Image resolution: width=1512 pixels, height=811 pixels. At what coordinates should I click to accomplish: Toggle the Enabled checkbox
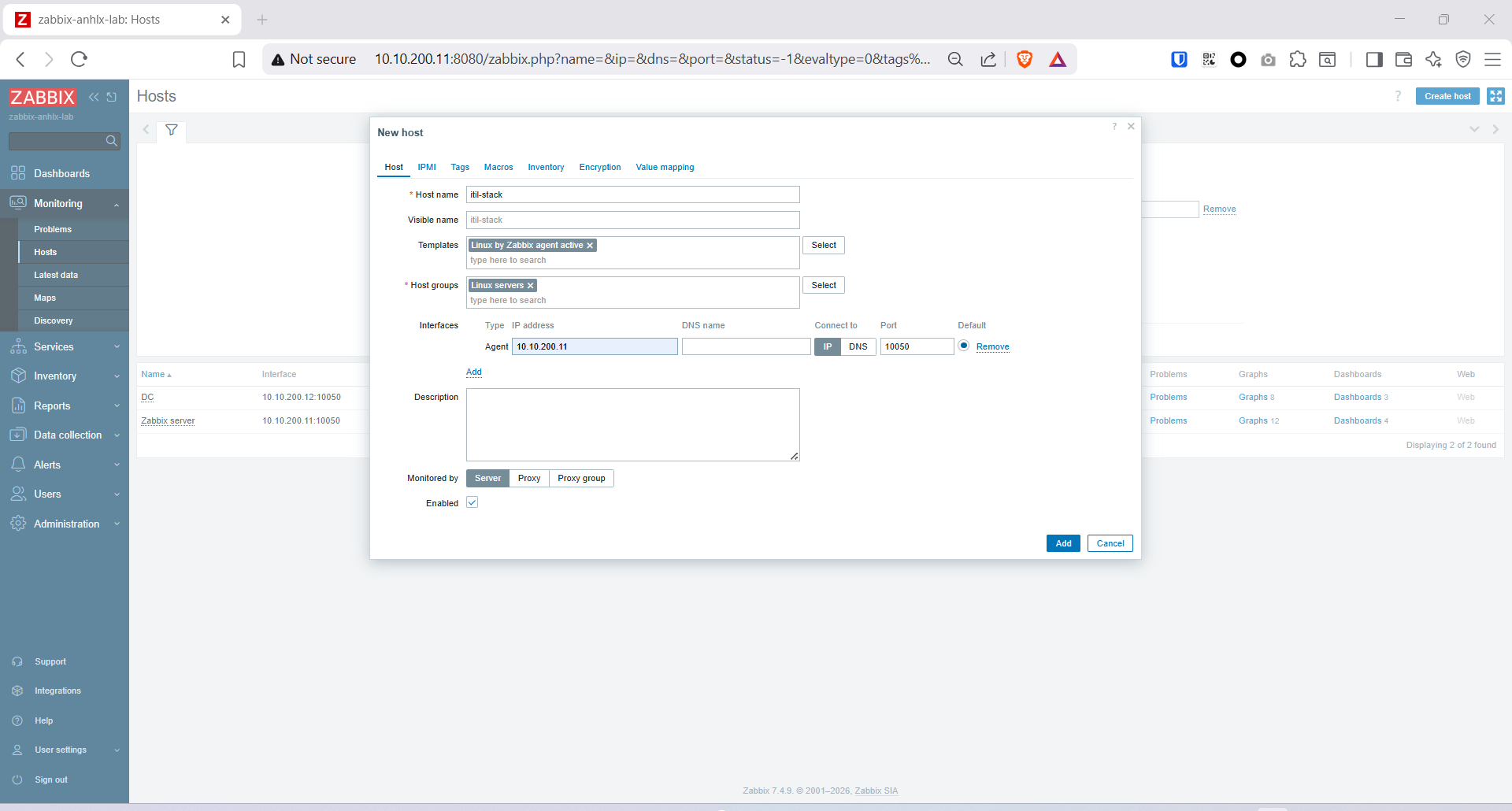(x=472, y=502)
